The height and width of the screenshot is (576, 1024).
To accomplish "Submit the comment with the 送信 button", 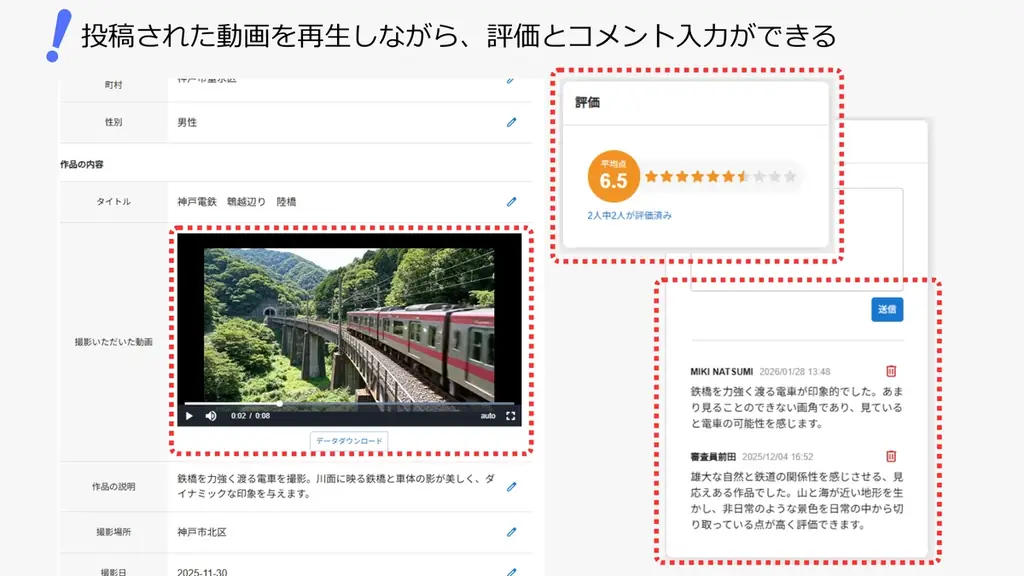I will (886, 310).
